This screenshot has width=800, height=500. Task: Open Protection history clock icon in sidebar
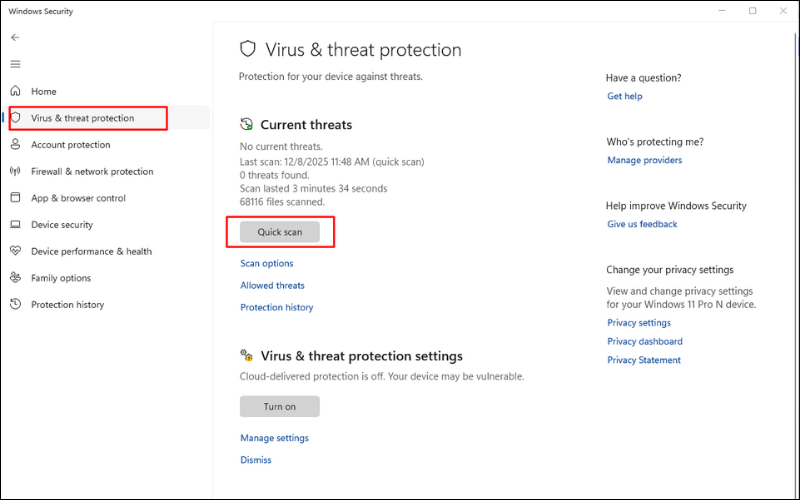click(x=16, y=305)
